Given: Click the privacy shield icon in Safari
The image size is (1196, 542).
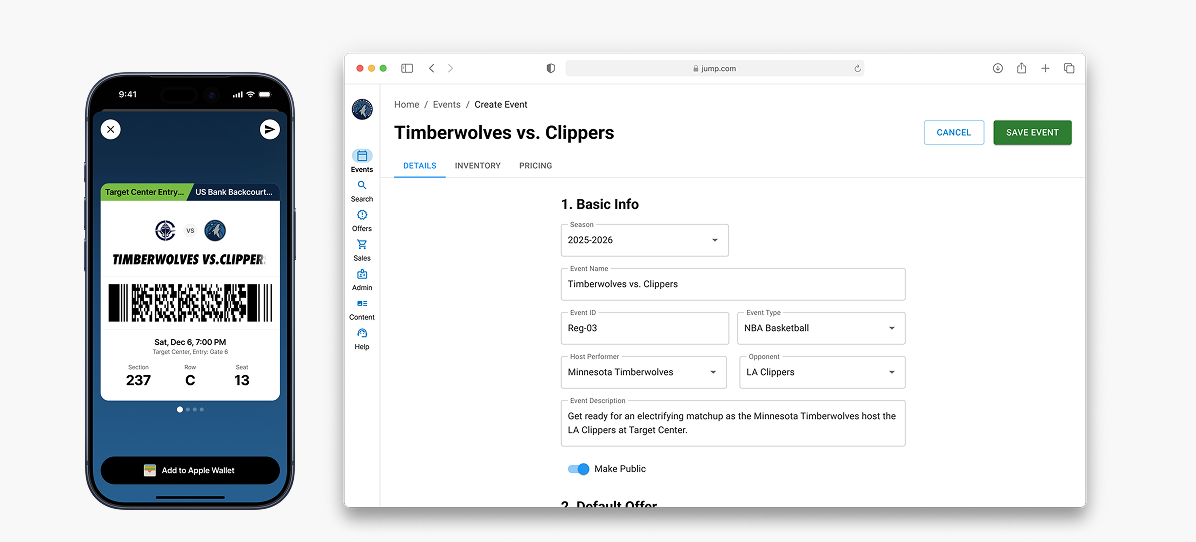Looking at the screenshot, I should 551,68.
